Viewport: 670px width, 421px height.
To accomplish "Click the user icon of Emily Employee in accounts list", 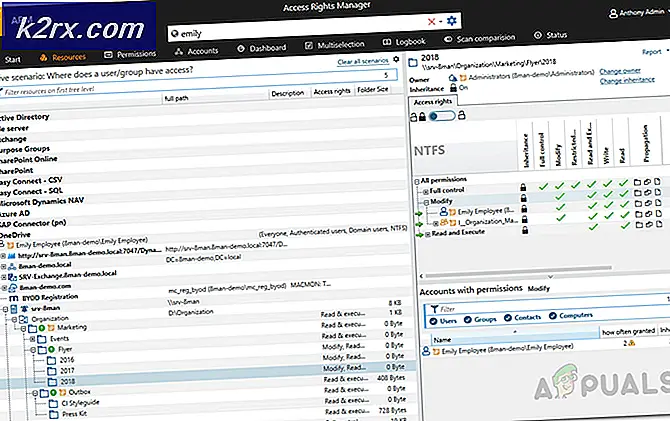I will point(426,351).
